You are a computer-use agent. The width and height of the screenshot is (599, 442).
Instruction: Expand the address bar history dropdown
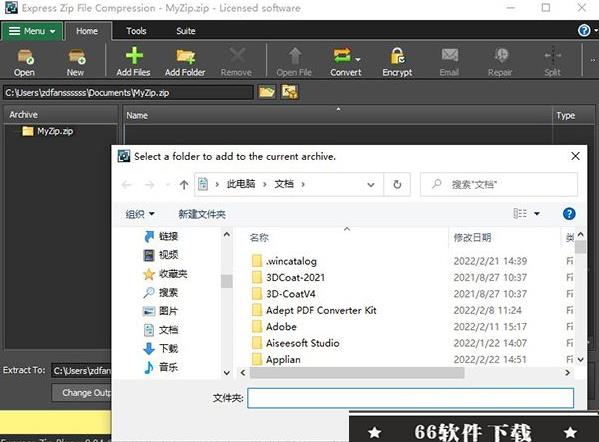pos(371,185)
